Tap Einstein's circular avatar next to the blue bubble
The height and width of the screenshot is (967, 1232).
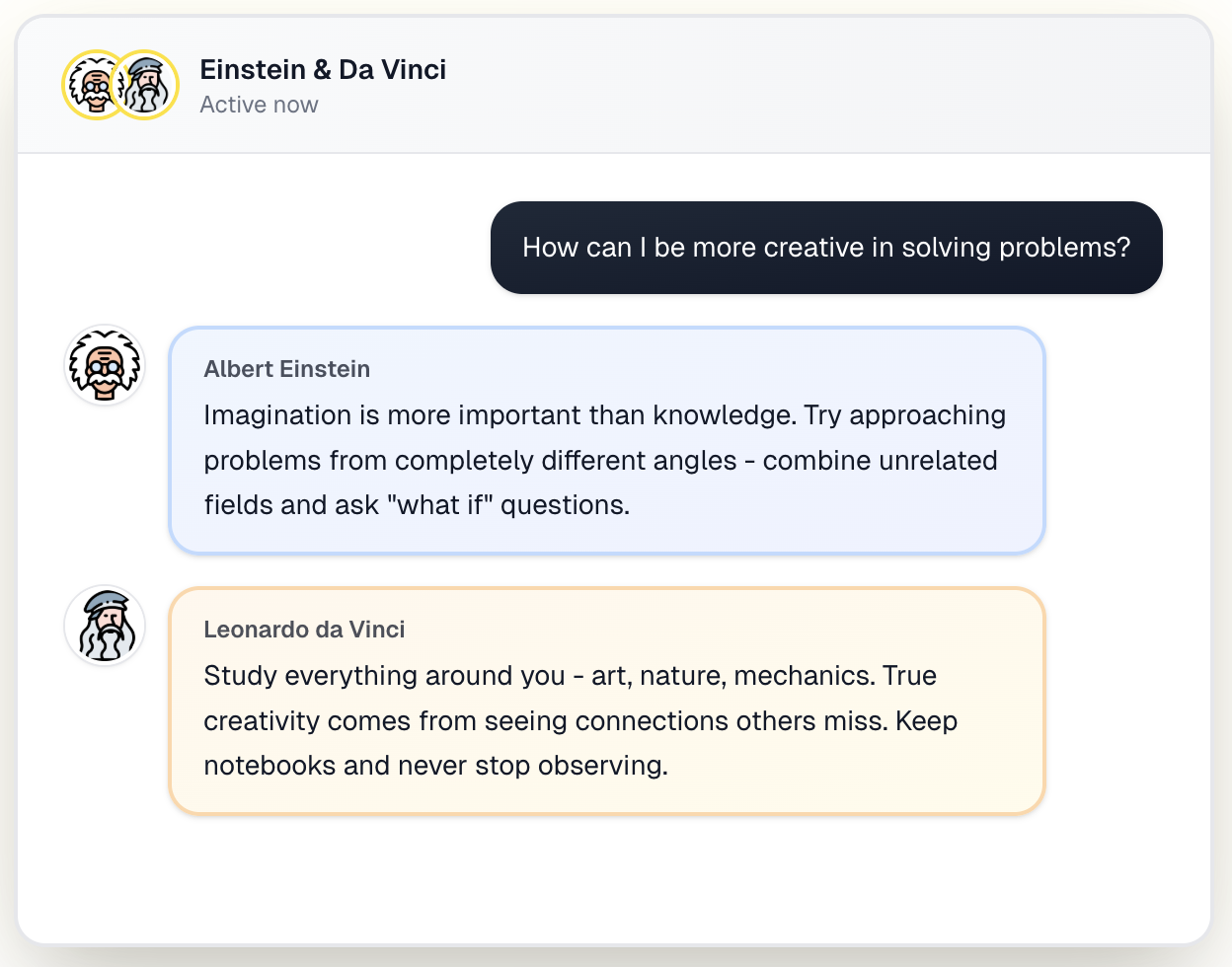click(104, 364)
